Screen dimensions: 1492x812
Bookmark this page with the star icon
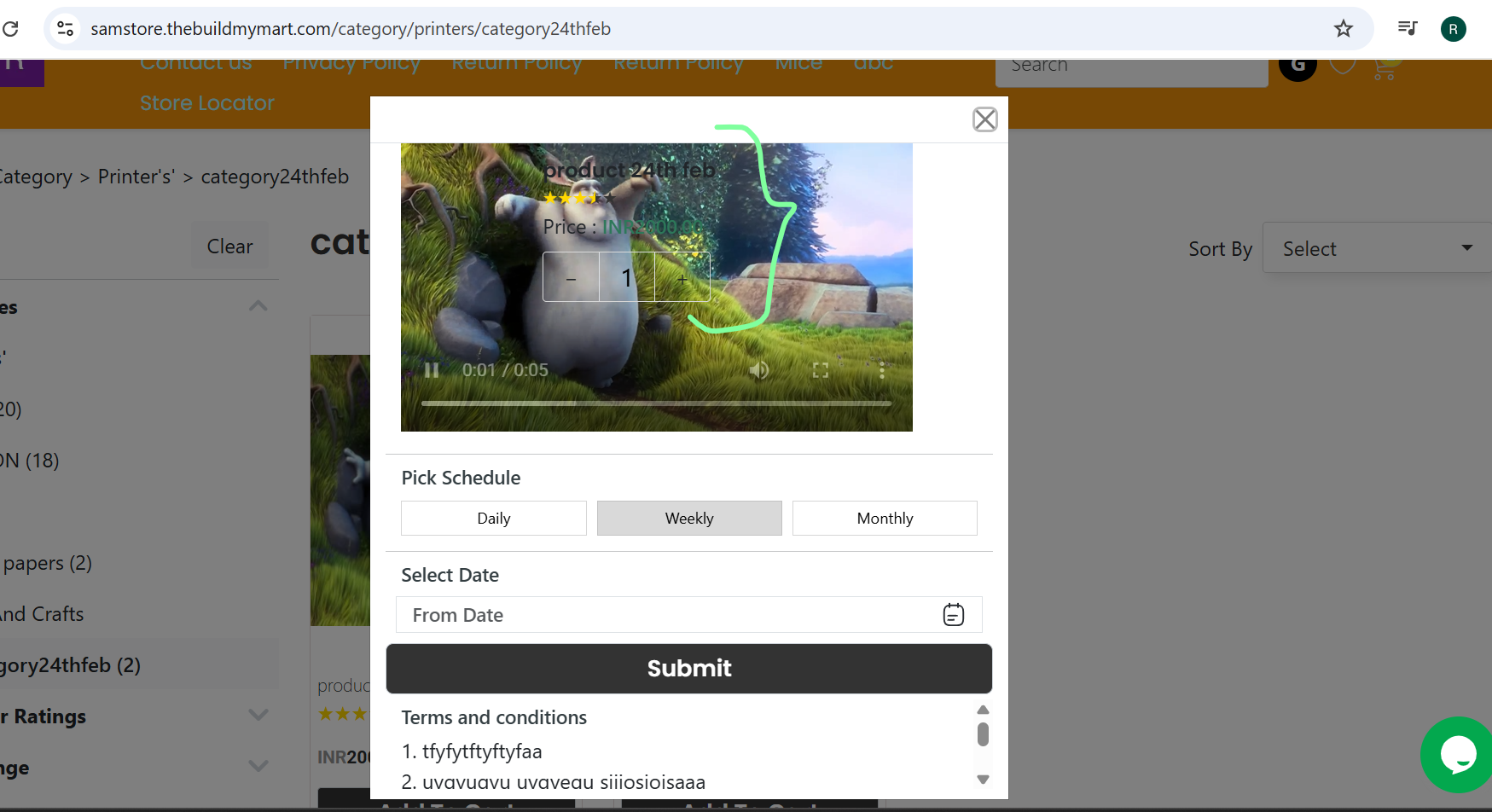[1344, 29]
